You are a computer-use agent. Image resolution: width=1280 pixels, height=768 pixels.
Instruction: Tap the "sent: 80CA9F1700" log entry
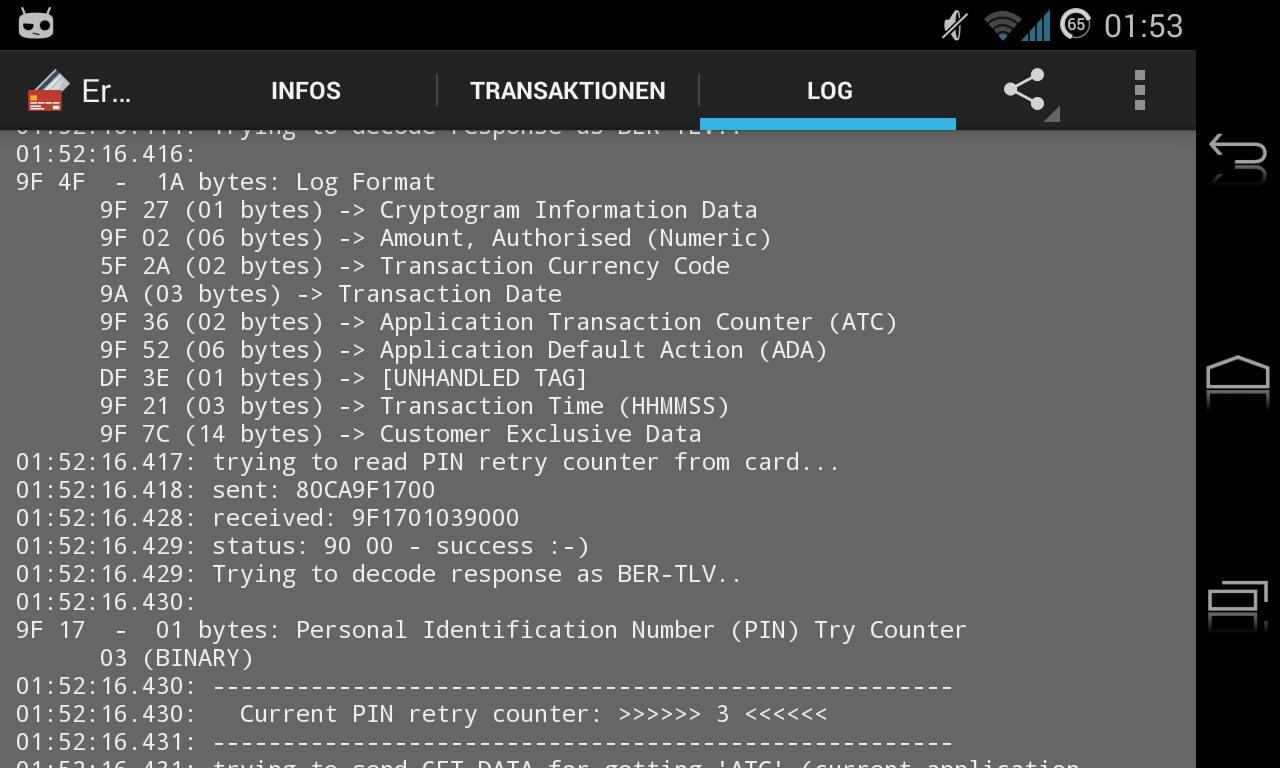coord(323,490)
